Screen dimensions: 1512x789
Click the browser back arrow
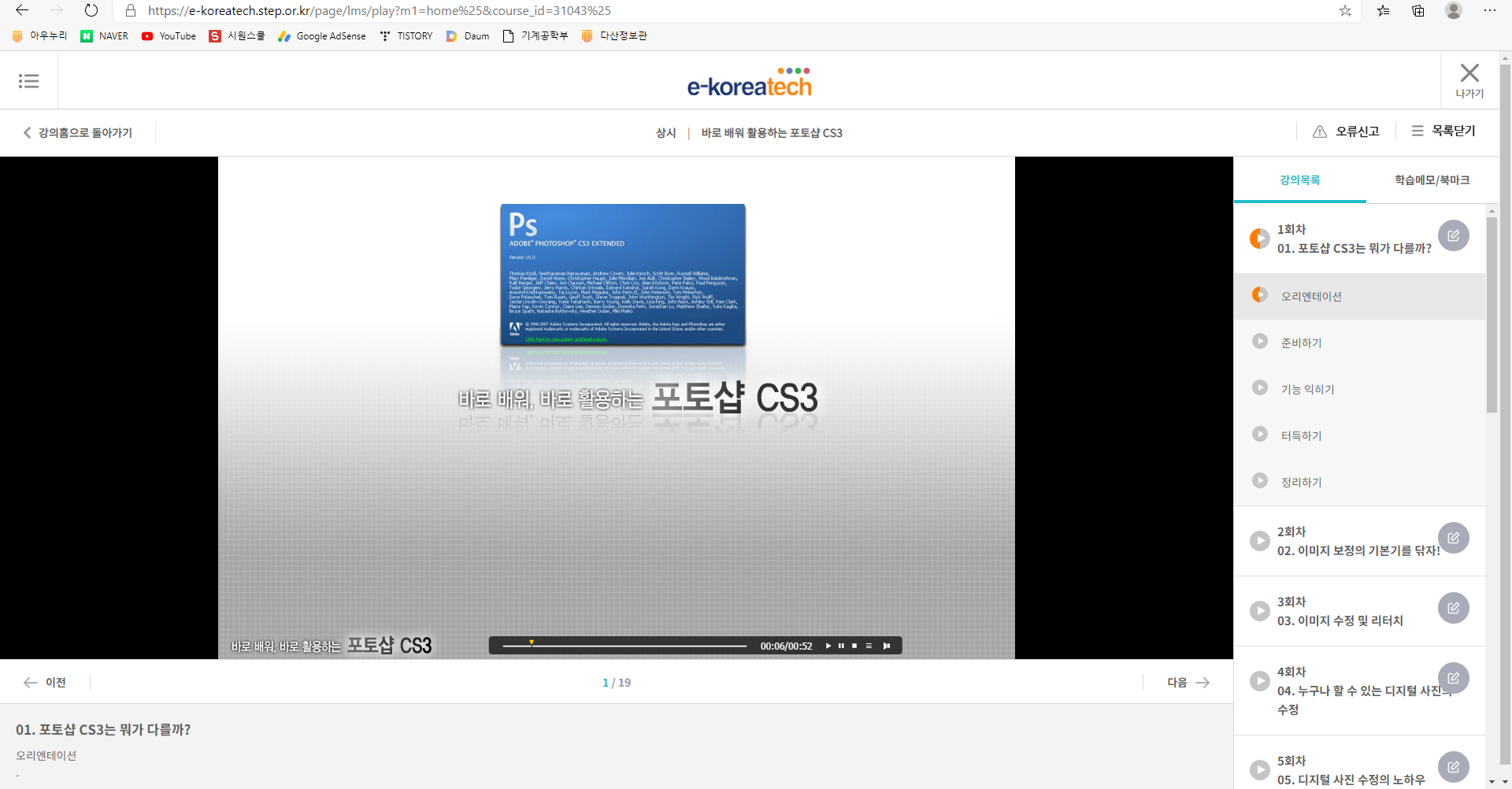[22, 10]
